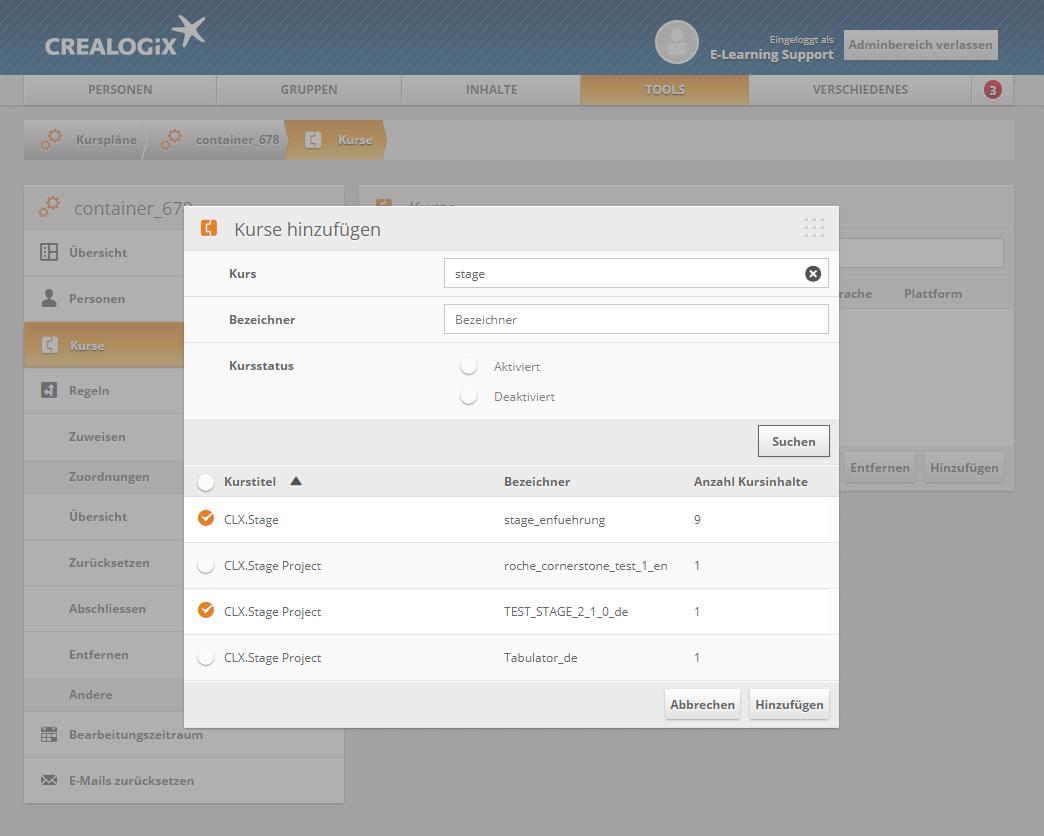Screen dimensions: 1044x836
Task: Toggle the select-all checkbox beside Kurstitel
Action: tap(206, 482)
